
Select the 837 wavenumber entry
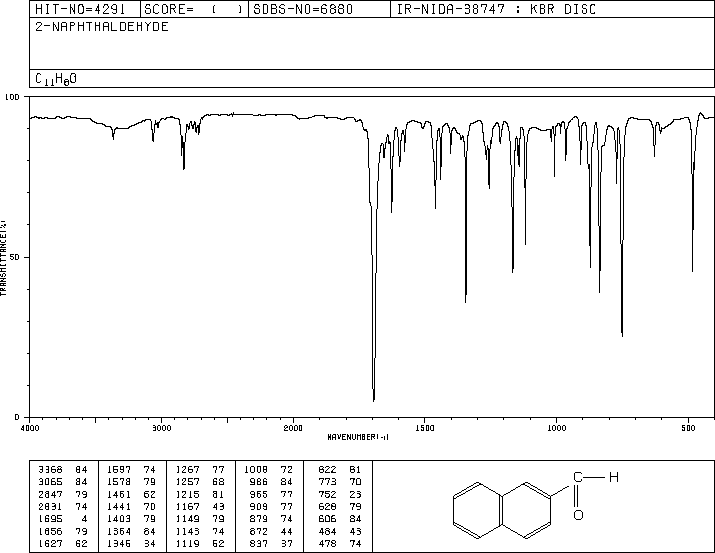(259, 544)
